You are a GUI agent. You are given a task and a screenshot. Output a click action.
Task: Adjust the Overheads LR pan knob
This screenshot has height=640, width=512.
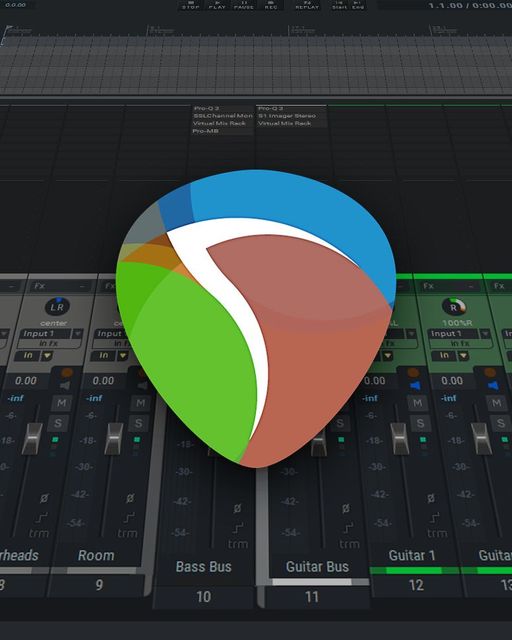[x=57, y=307]
